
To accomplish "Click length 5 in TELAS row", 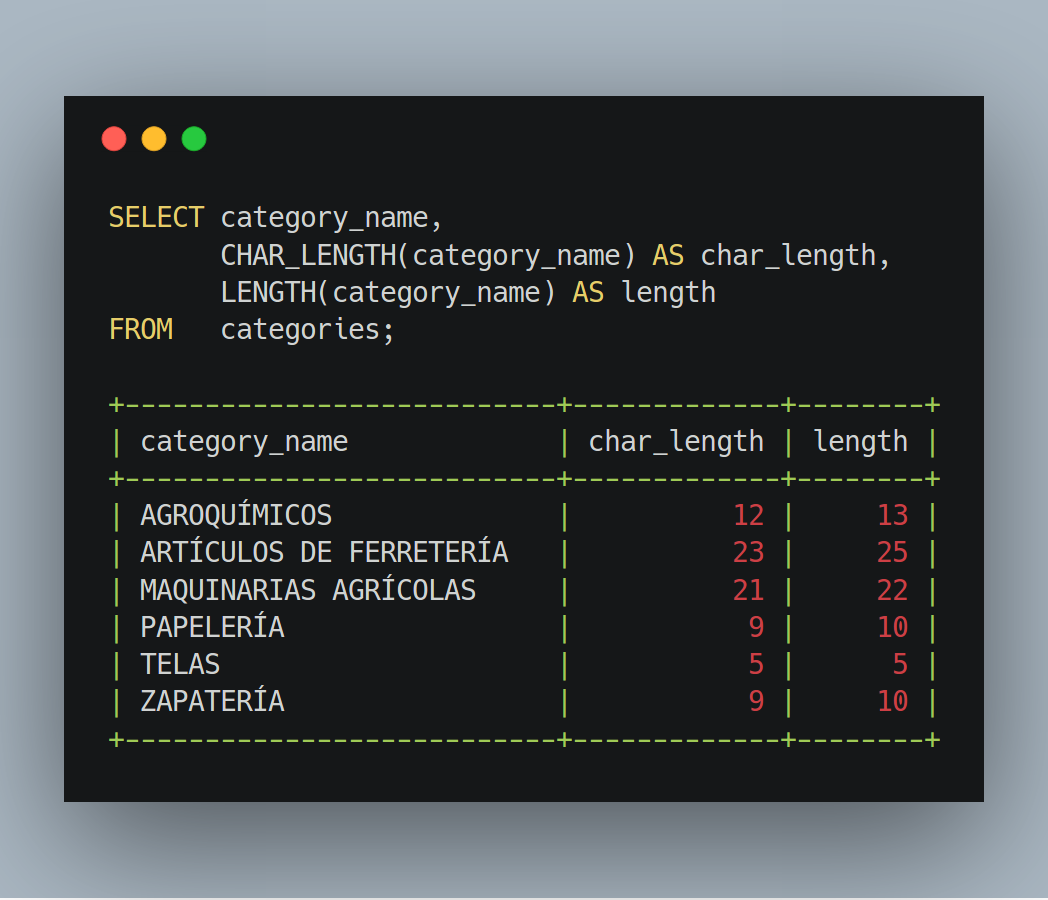I will coord(900,664).
